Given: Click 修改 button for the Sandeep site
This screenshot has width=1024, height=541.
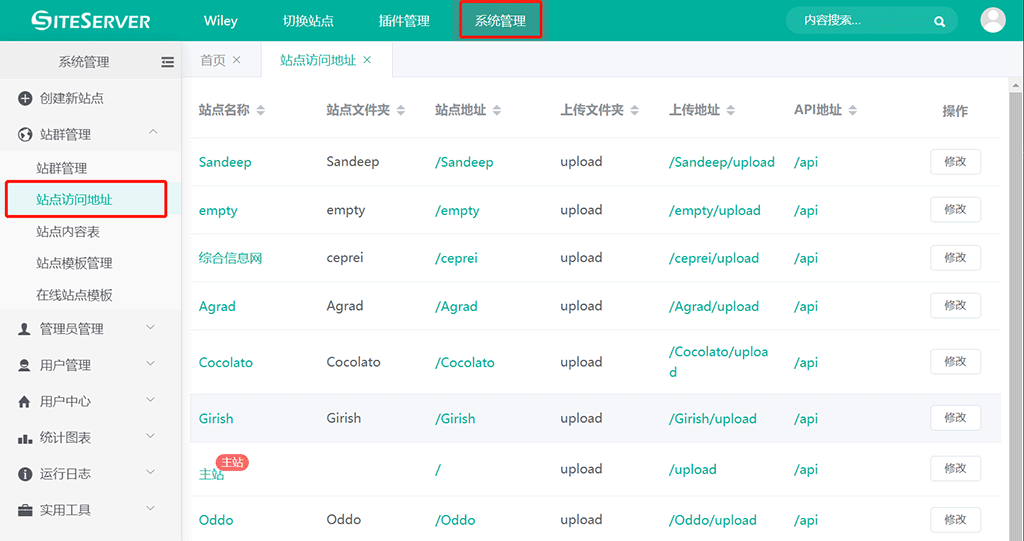Looking at the screenshot, I should 955,162.
